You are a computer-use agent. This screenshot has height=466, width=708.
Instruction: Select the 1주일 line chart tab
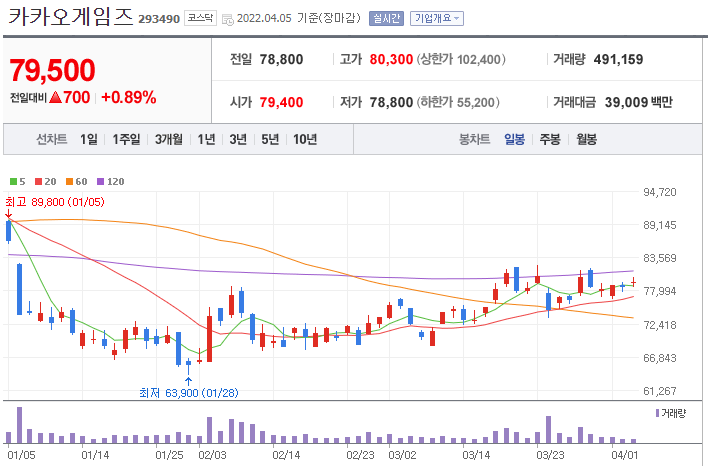[126, 139]
